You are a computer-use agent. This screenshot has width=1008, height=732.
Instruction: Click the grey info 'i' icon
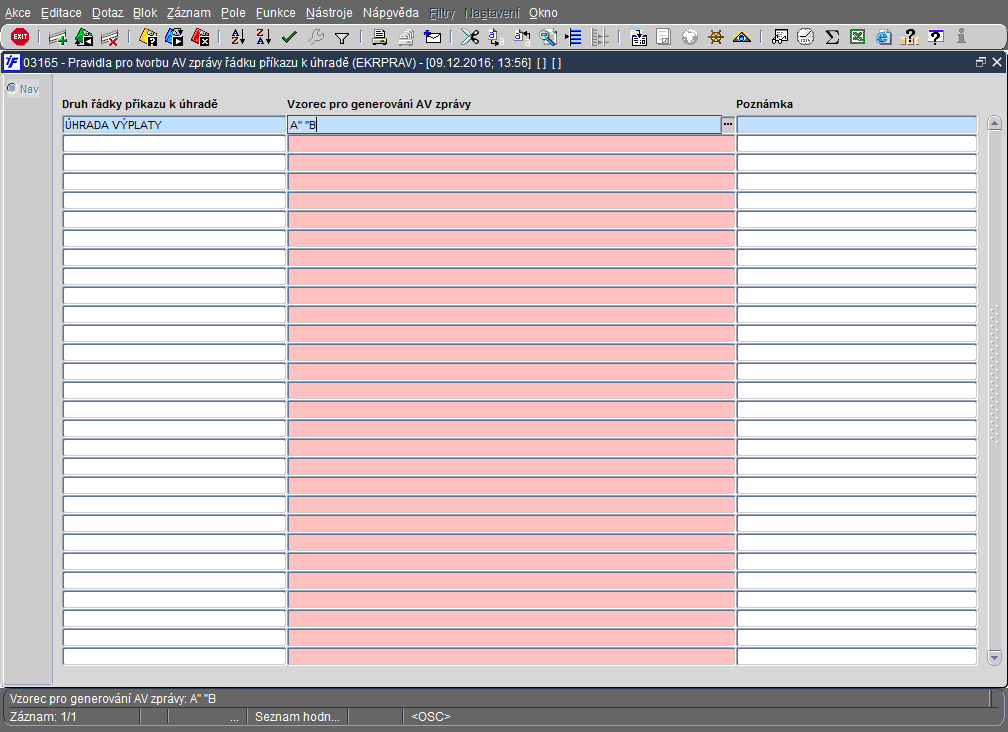961,37
